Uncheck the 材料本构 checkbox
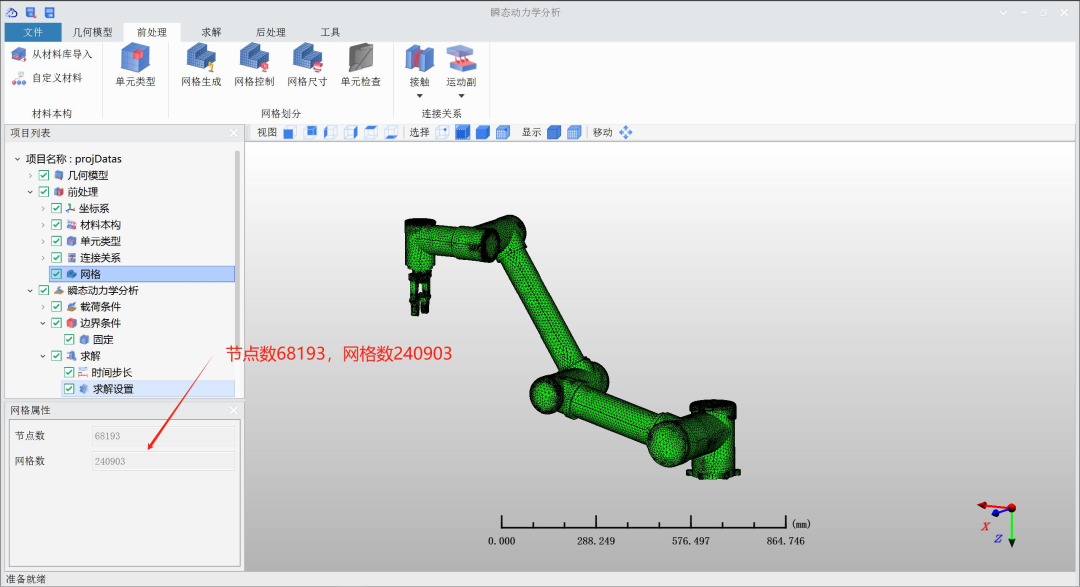1080x587 pixels. (56, 225)
